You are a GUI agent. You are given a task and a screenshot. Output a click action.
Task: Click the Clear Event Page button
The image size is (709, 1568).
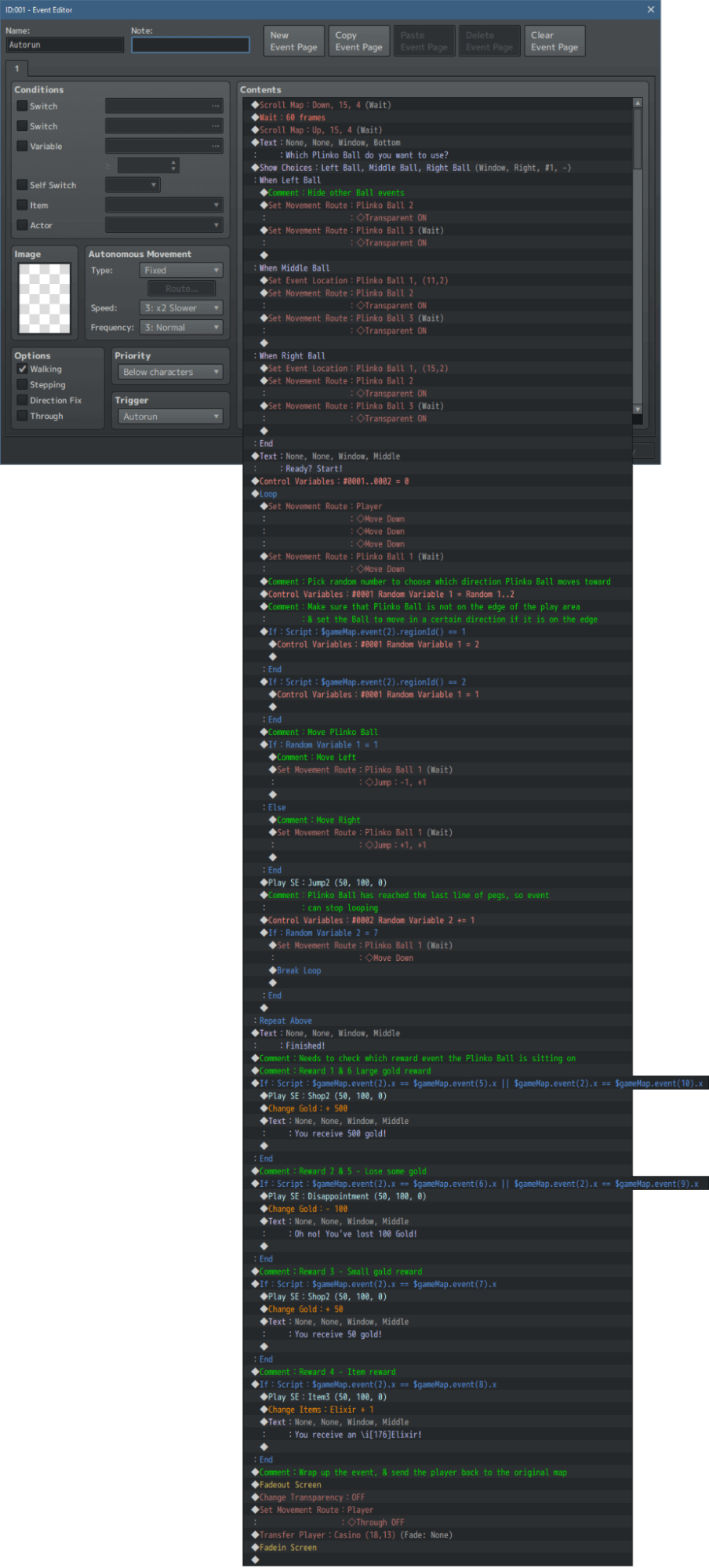click(x=554, y=41)
